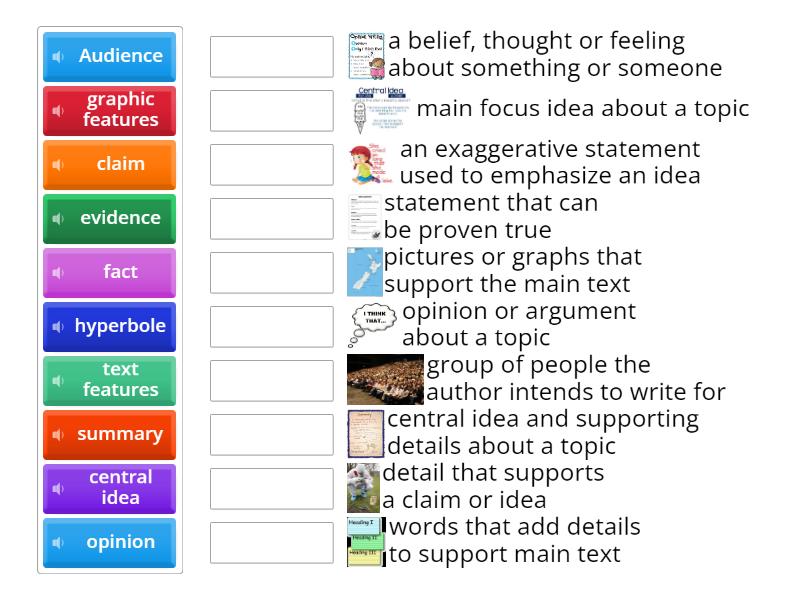
Task: Click speaker icon on claim tile
Action: pyautogui.click(x=58, y=165)
